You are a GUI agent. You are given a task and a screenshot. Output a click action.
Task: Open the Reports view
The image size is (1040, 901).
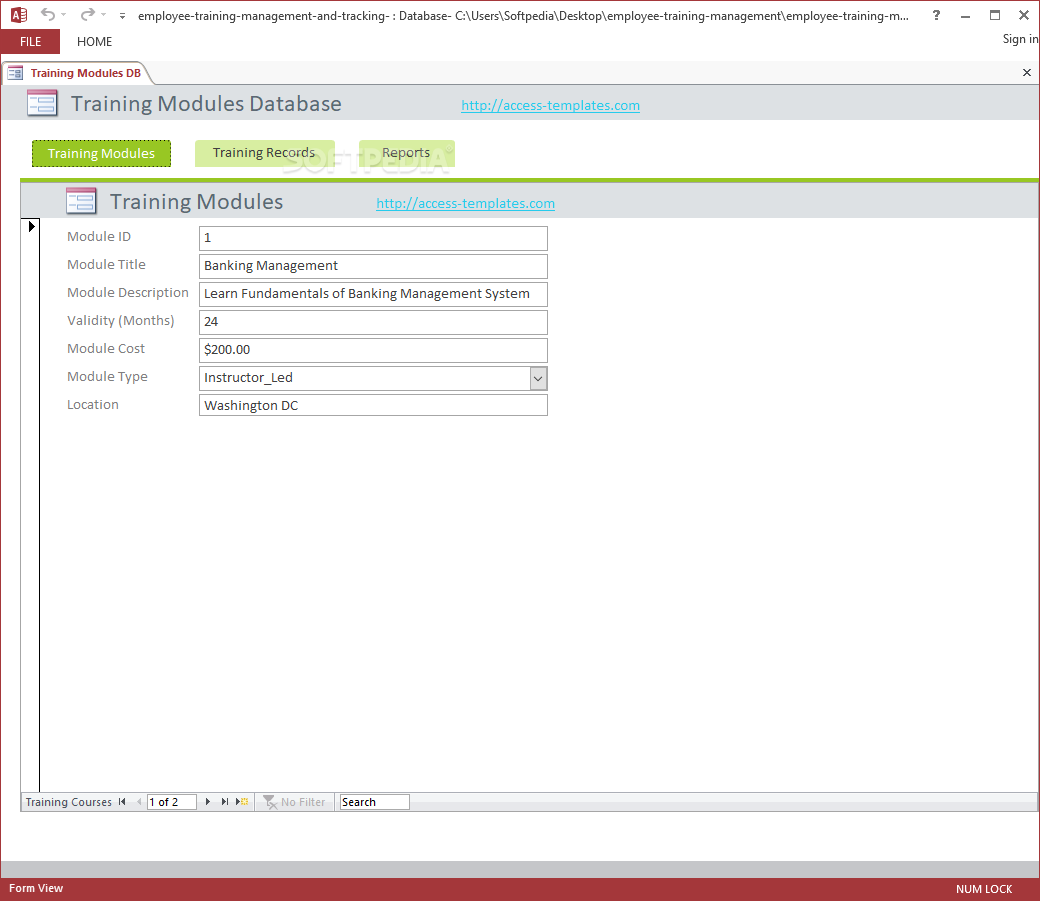click(407, 153)
